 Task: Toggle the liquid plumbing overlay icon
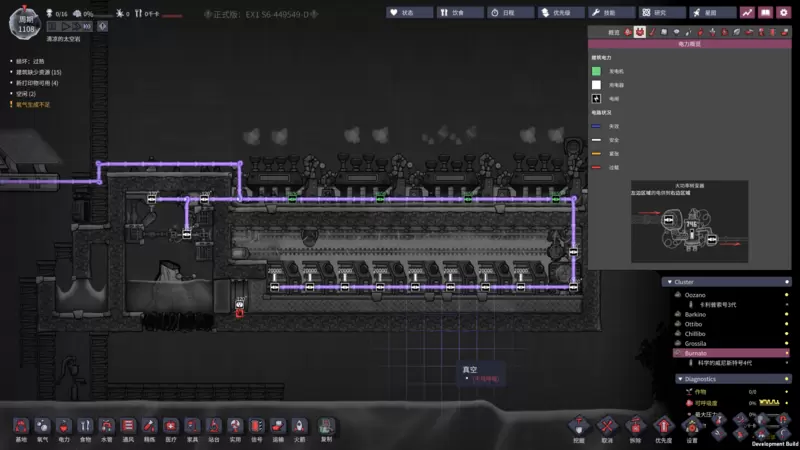689,32
